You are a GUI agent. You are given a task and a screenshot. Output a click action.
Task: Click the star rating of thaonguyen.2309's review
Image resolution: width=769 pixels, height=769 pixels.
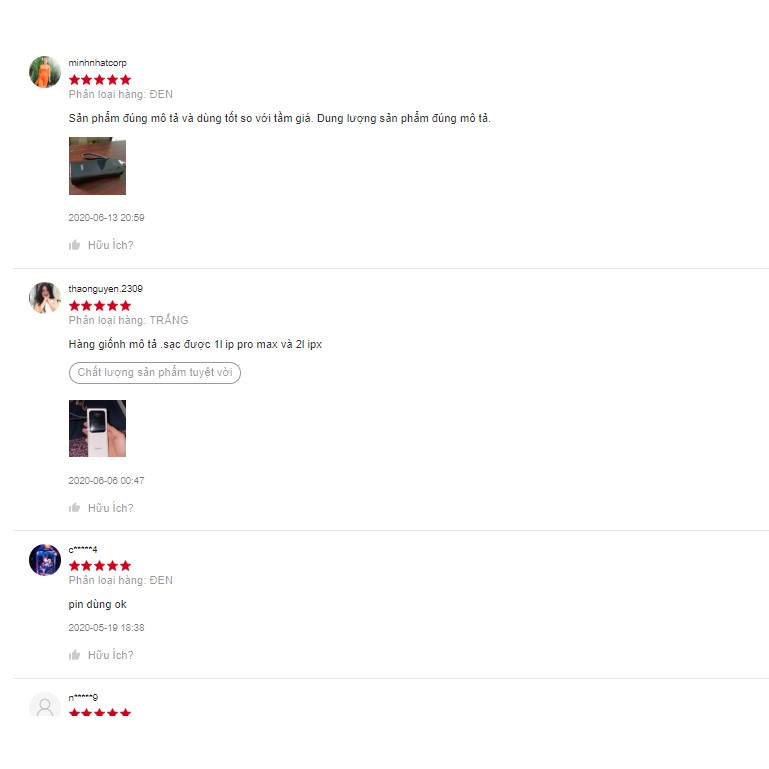[x=100, y=306]
